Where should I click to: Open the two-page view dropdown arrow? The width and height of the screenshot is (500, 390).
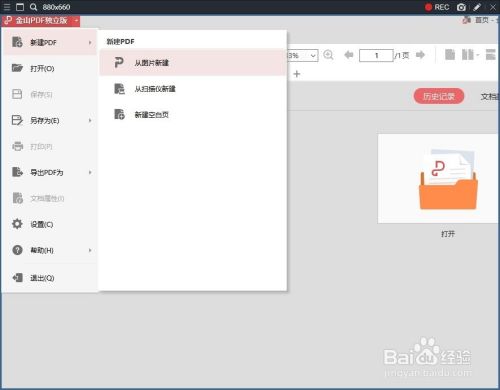tap(477, 55)
